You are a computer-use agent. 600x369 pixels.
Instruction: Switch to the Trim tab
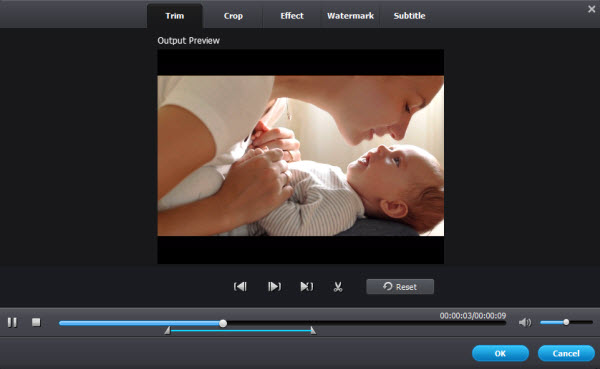click(x=175, y=16)
